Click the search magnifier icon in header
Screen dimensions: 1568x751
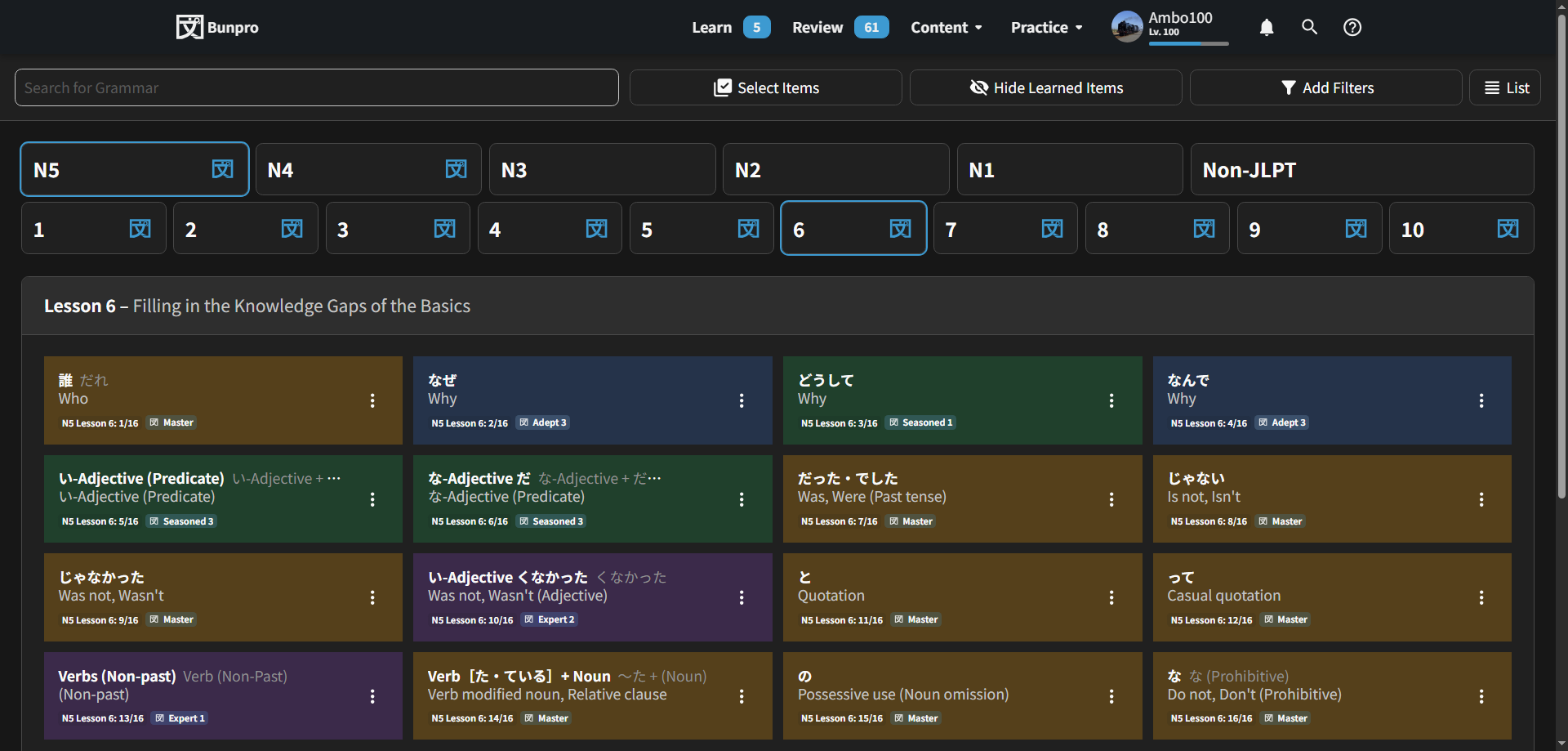(x=1309, y=27)
